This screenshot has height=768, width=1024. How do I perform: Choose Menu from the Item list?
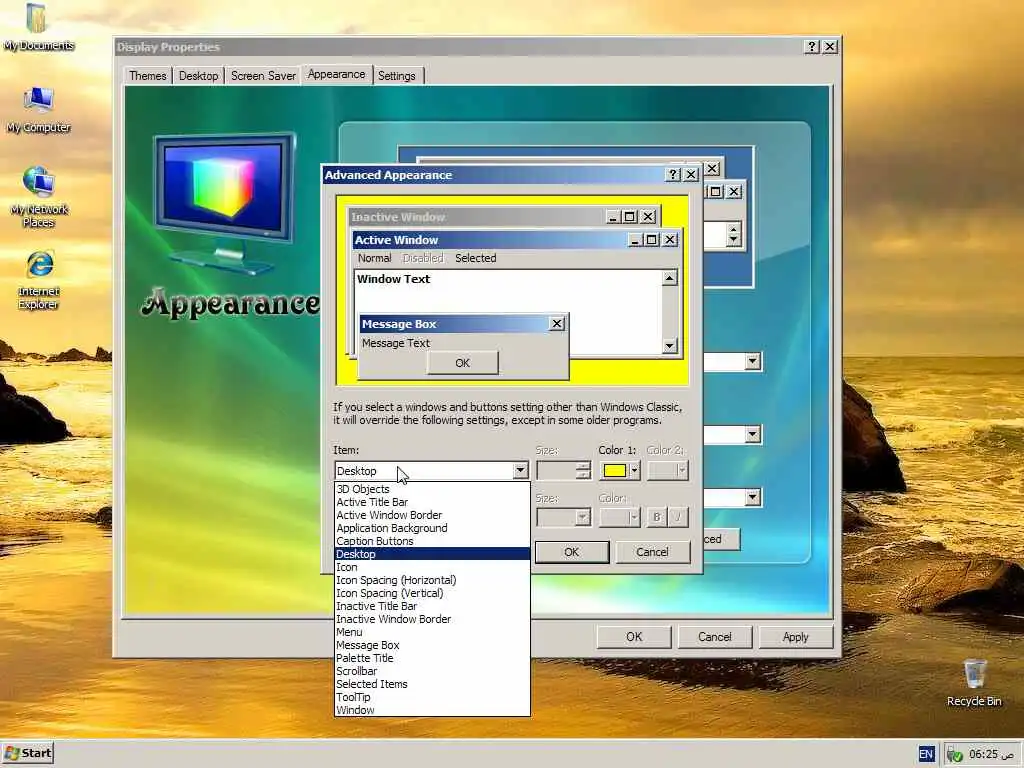[x=432, y=632]
